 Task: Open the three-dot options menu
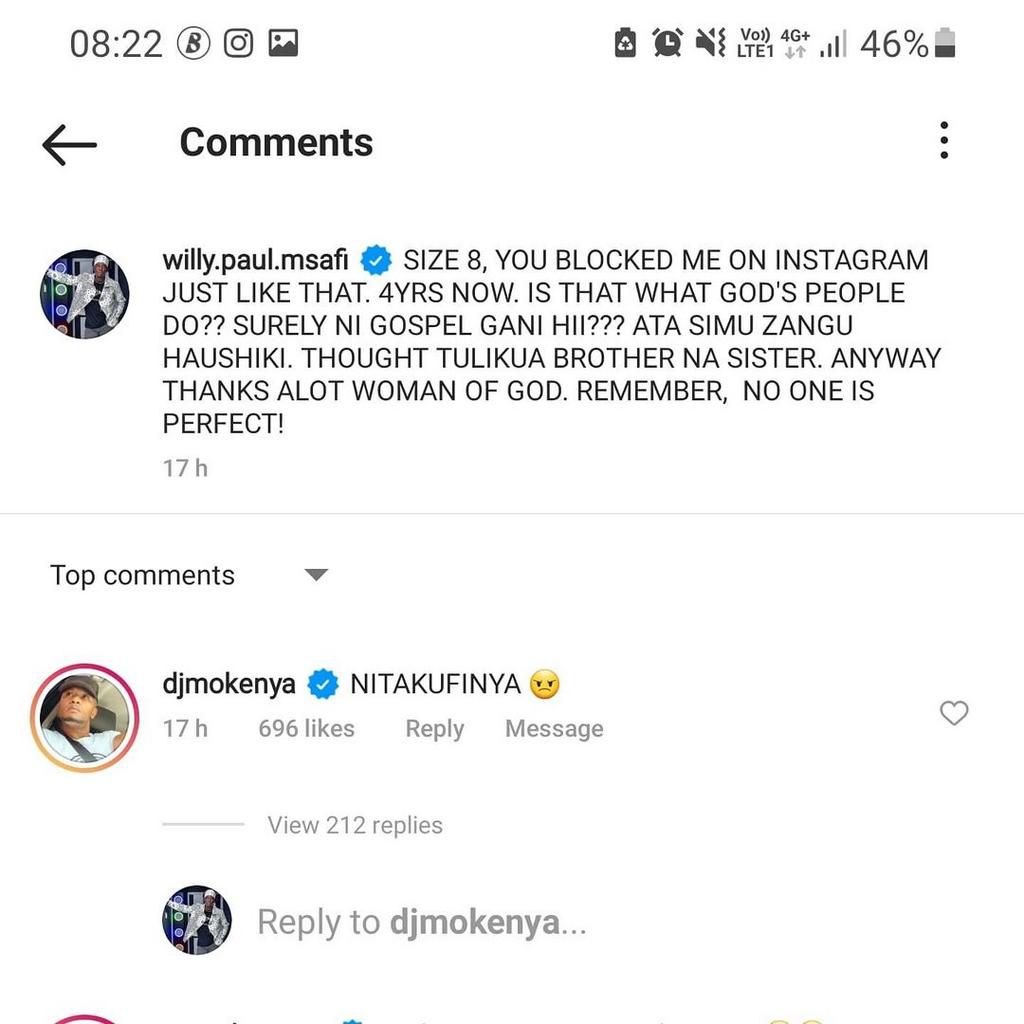click(944, 141)
